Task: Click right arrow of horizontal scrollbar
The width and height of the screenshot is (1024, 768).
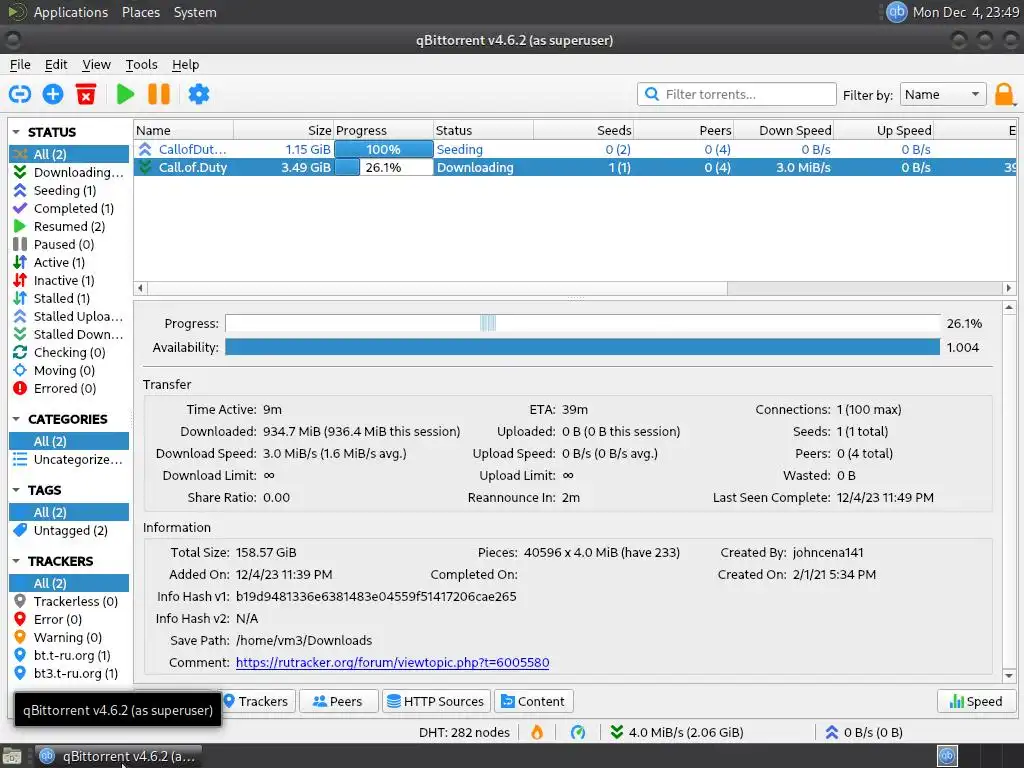Action: [1009, 288]
